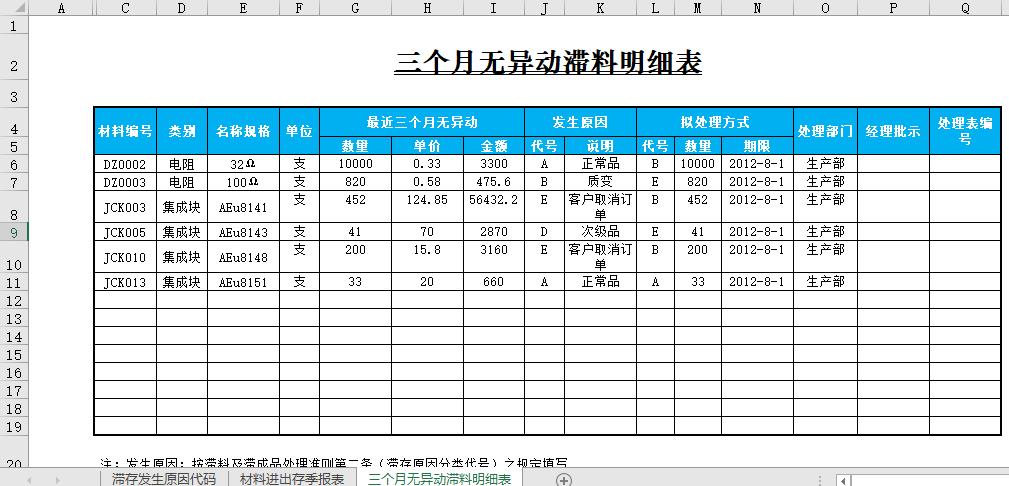Click the title 三个月无异动滞料明细表 cell

(x=548, y=63)
